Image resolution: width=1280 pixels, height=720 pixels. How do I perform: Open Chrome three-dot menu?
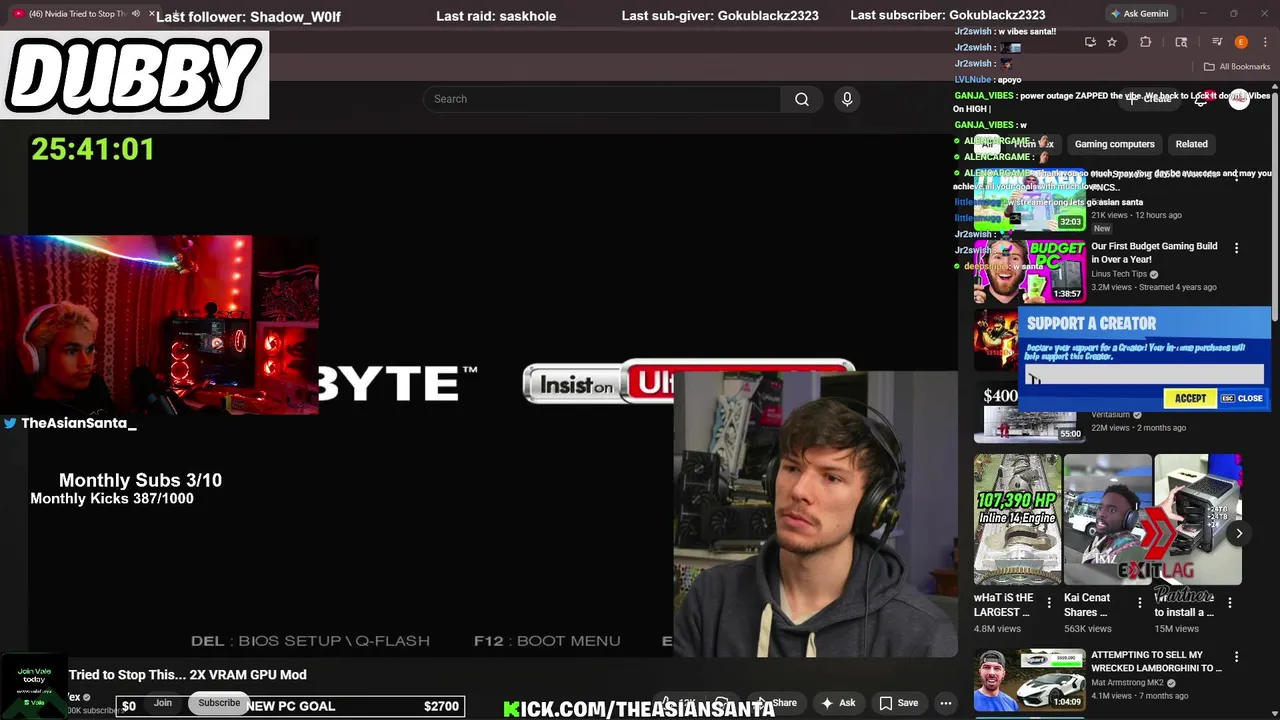[x=1265, y=42]
